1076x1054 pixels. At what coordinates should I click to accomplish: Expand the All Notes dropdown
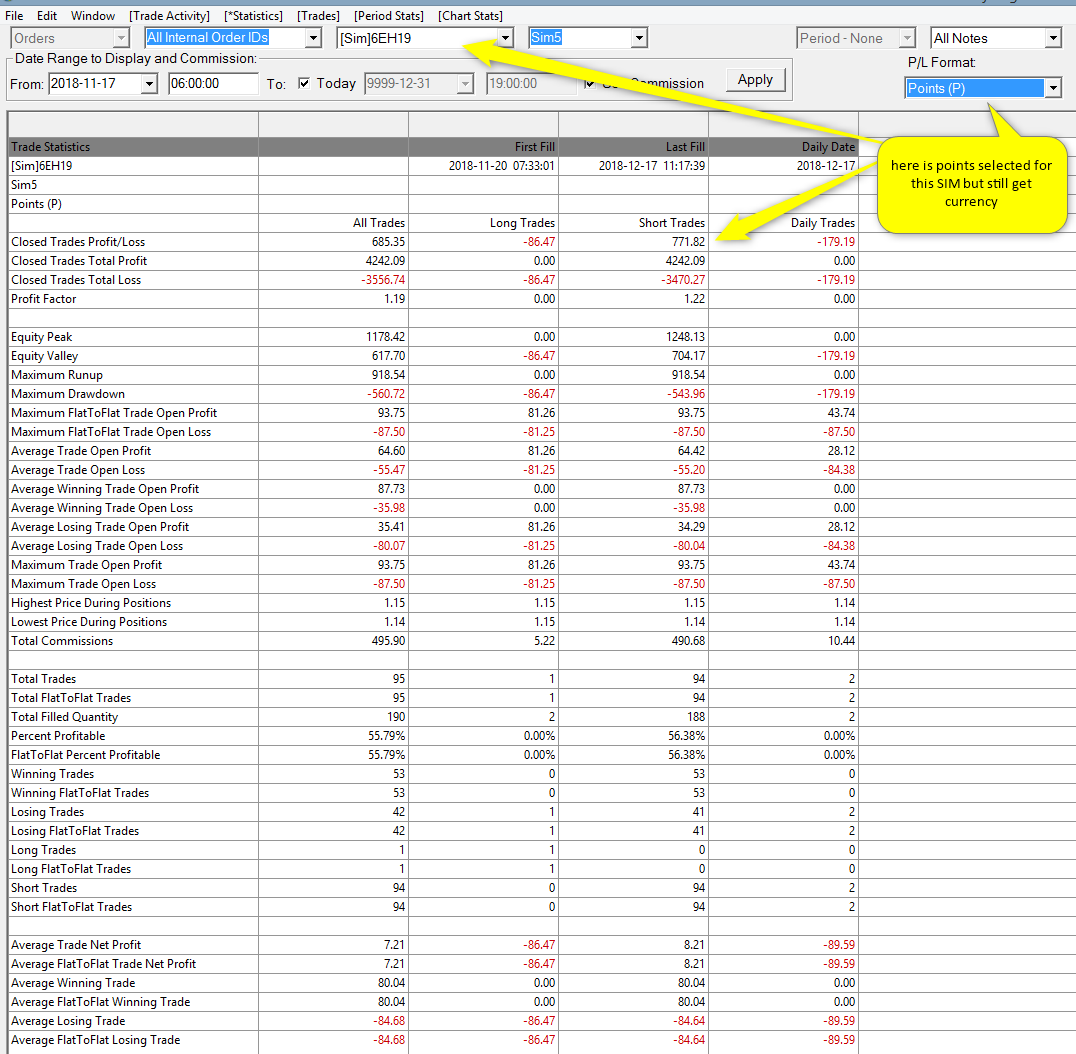coord(1052,38)
